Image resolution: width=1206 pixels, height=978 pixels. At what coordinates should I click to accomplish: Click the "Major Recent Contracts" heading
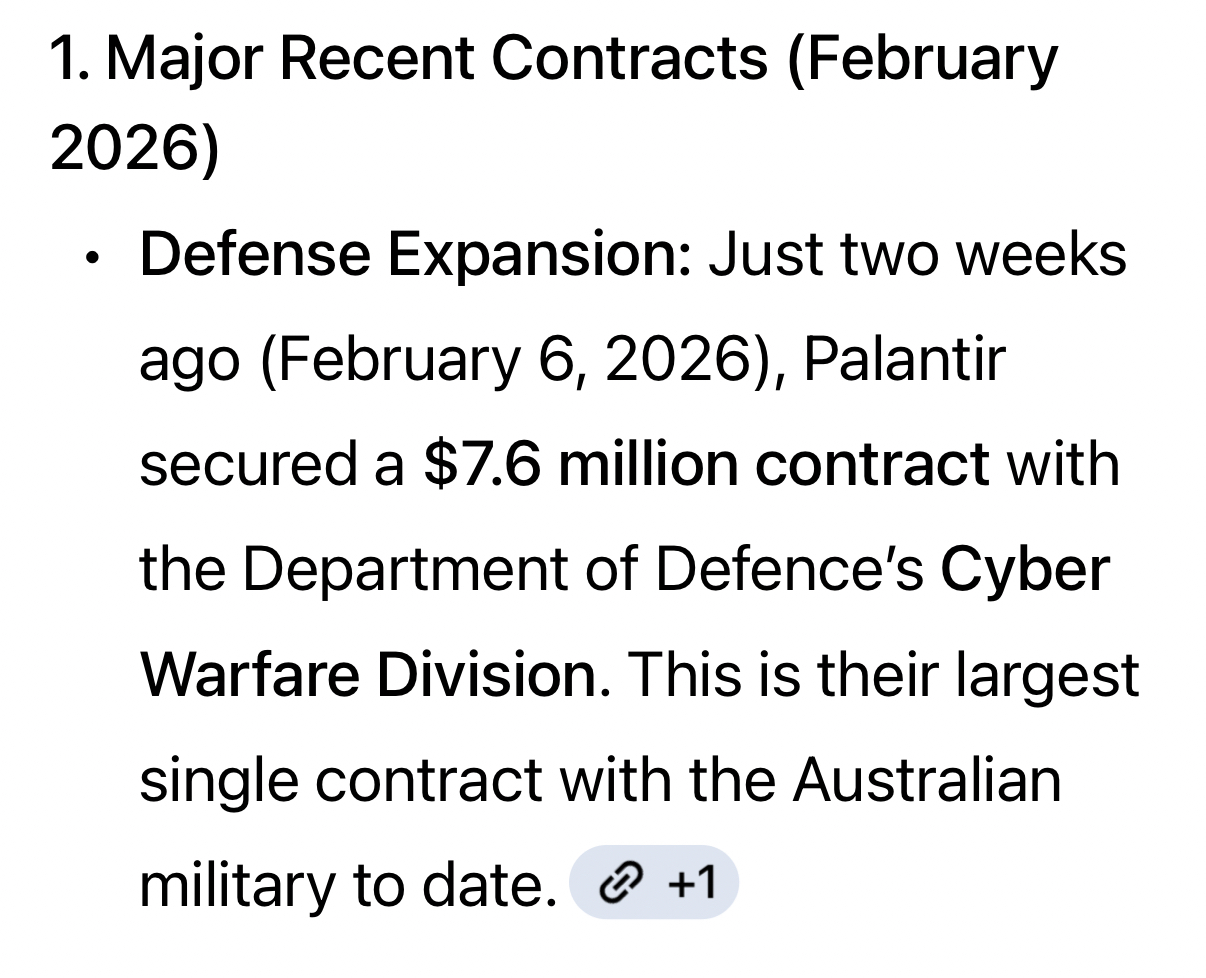coord(437,60)
